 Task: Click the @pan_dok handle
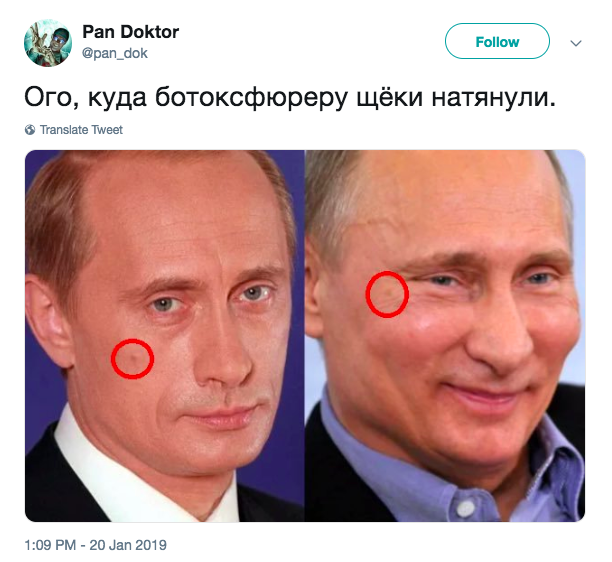(114, 53)
